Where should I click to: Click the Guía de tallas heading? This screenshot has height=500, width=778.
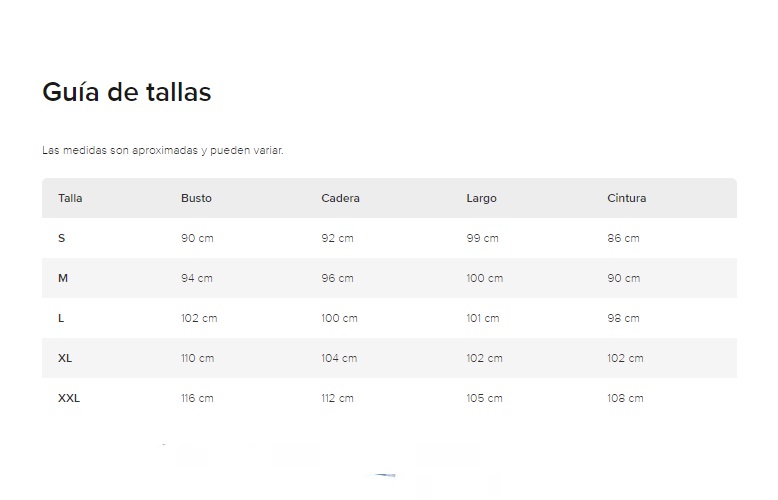pyautogui.click(x=127, y=92)
